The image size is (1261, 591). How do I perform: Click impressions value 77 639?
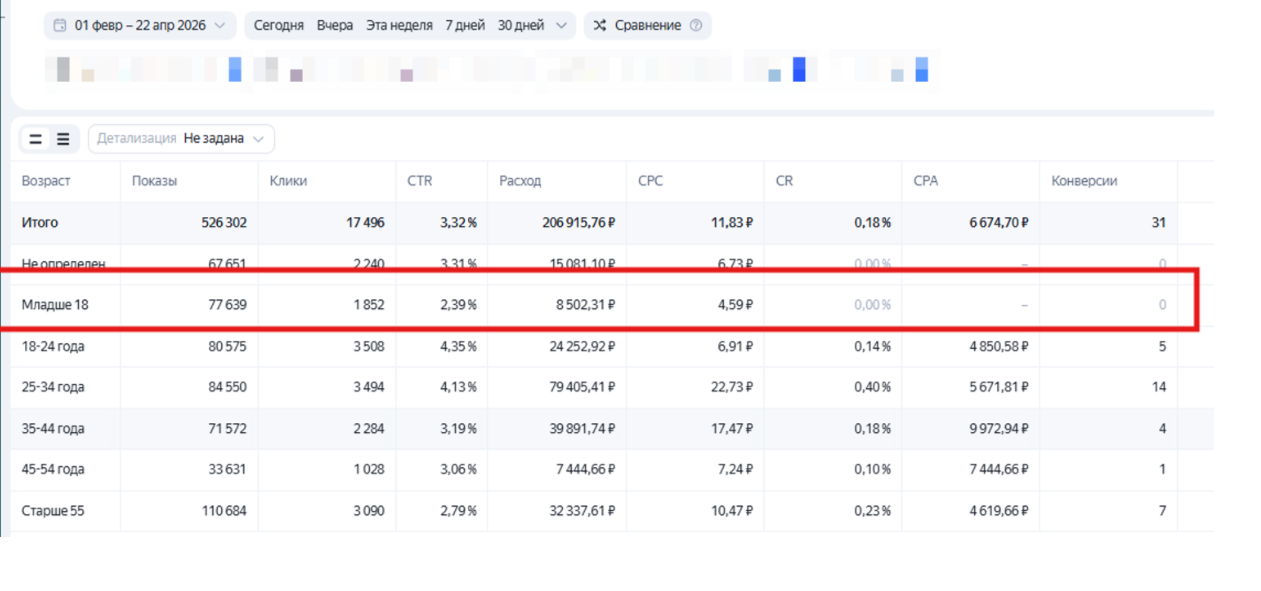[226, 305]
